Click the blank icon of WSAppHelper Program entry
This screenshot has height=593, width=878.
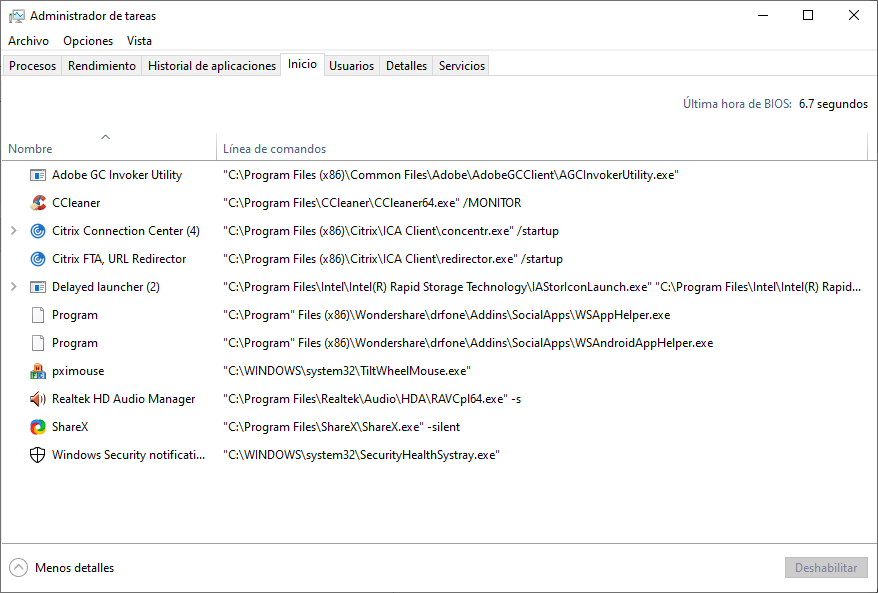(x=38, y=315)
